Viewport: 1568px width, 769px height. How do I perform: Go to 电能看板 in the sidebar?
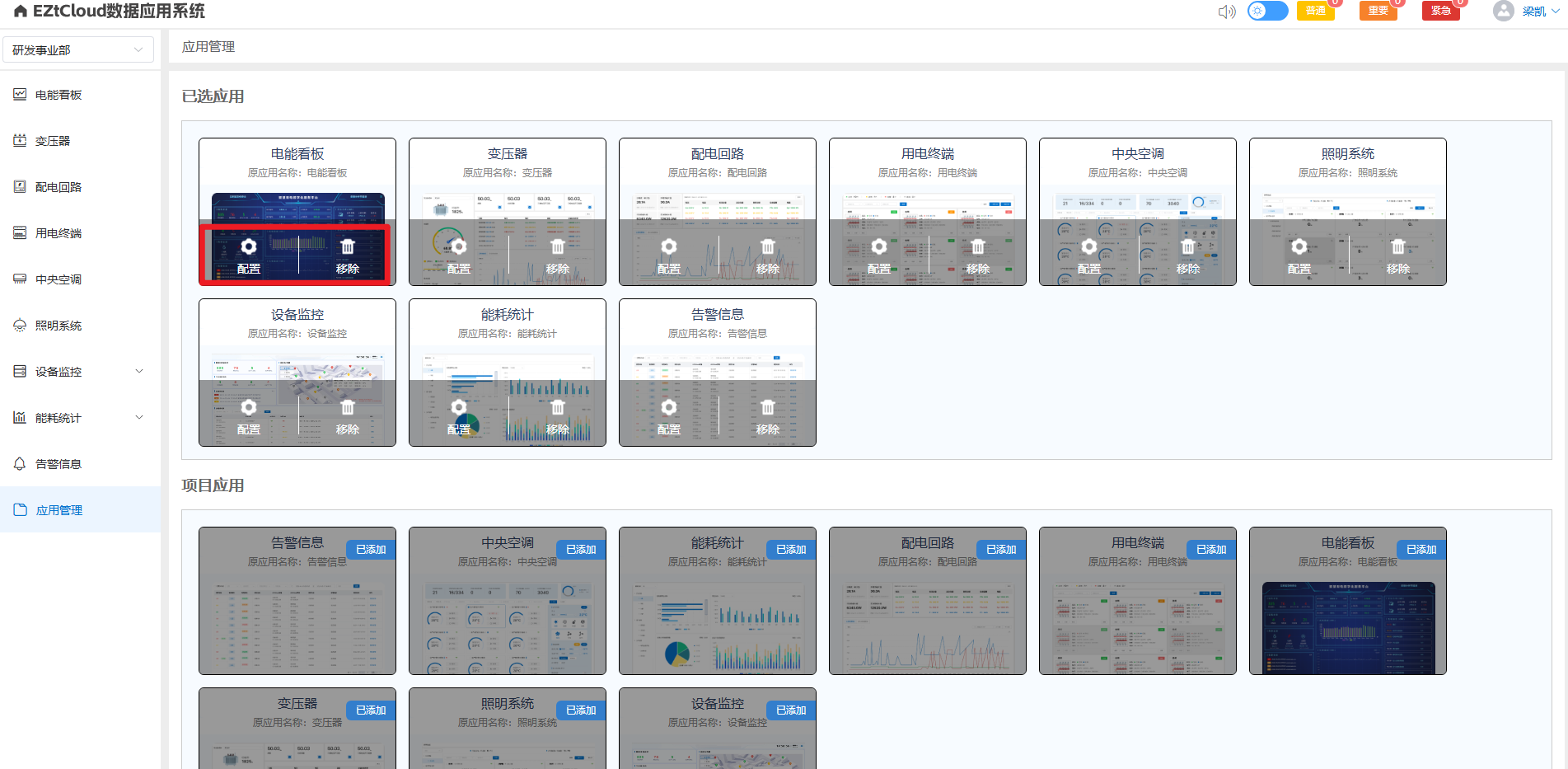tap(59, 95)
